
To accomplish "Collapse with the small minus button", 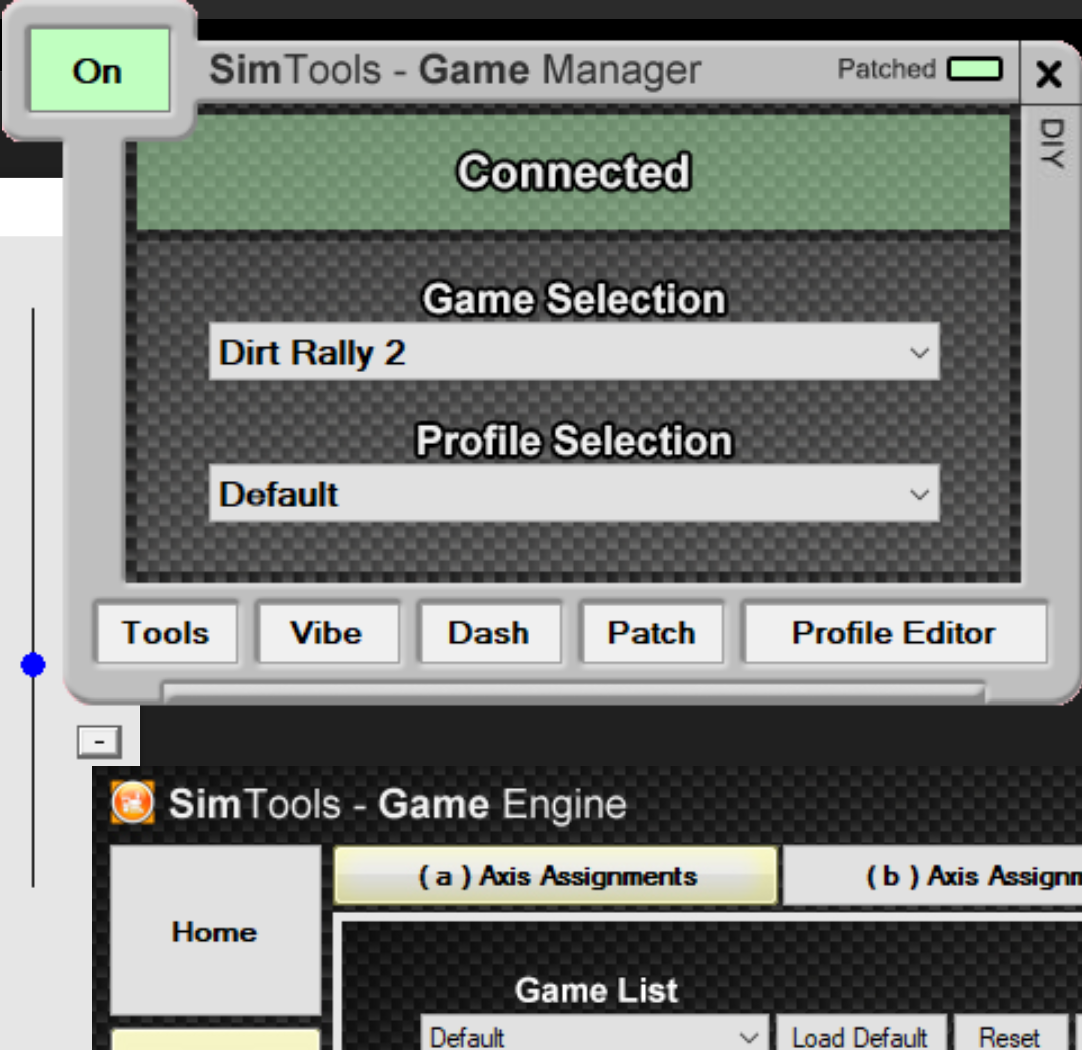I will click(99, 742).
